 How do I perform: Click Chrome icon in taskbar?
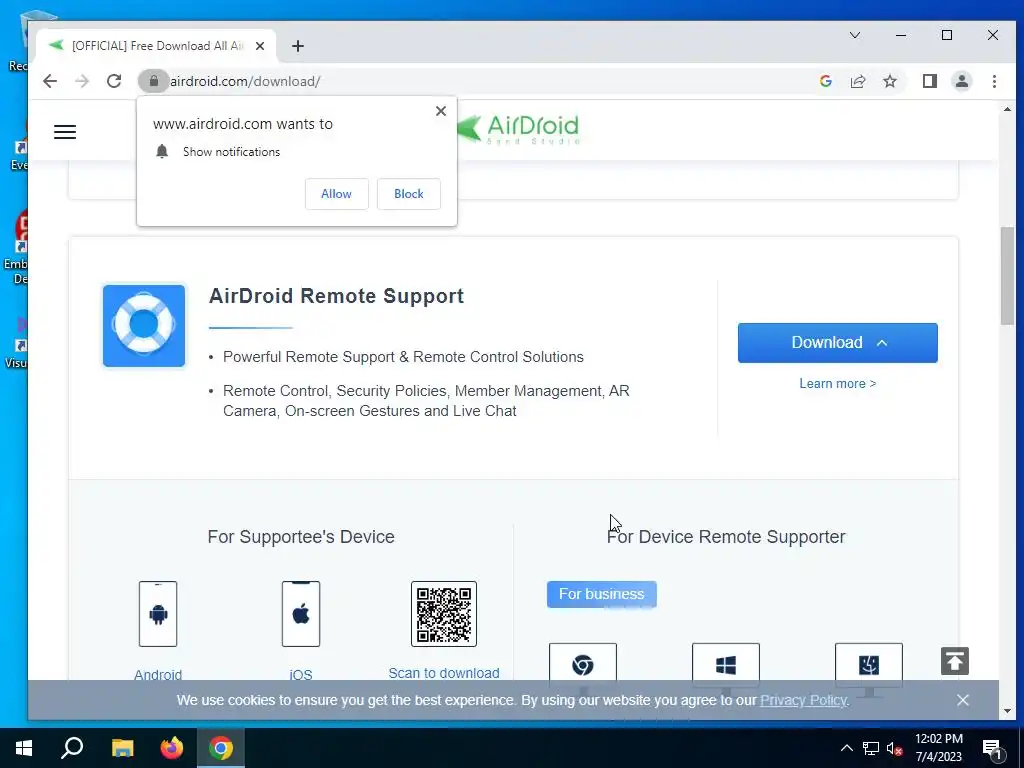(x=221, y=748)
